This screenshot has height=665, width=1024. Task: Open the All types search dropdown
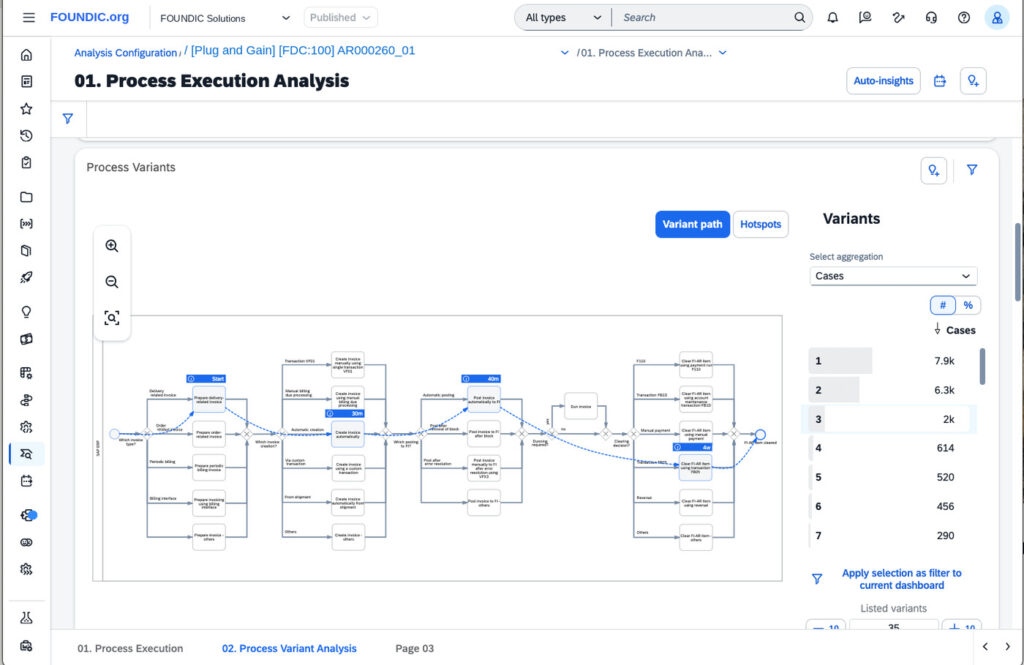[563, 18]
